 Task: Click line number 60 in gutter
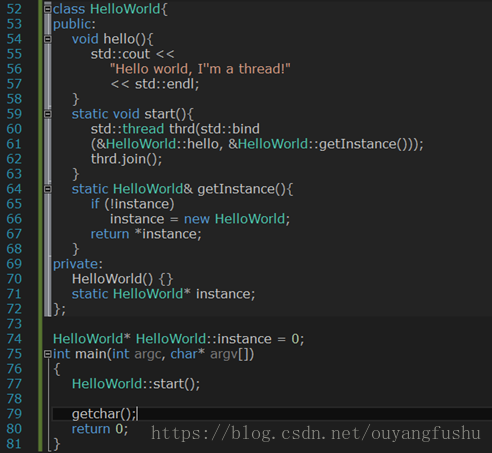(14, 129)
